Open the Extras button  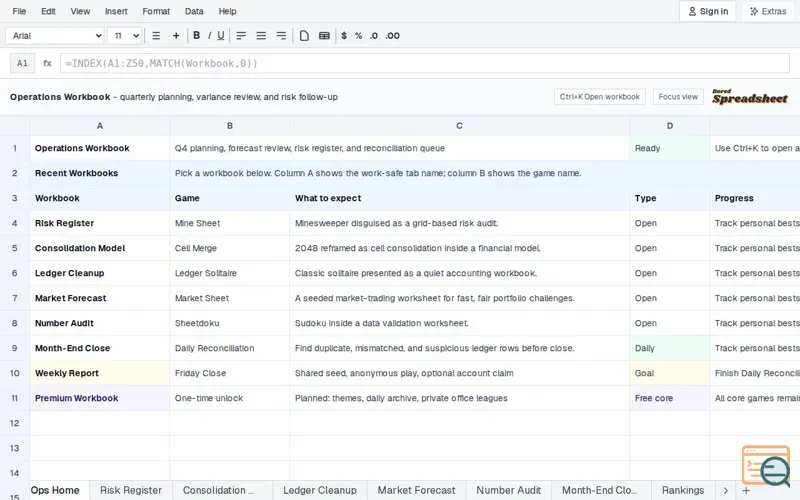[768, 11]
